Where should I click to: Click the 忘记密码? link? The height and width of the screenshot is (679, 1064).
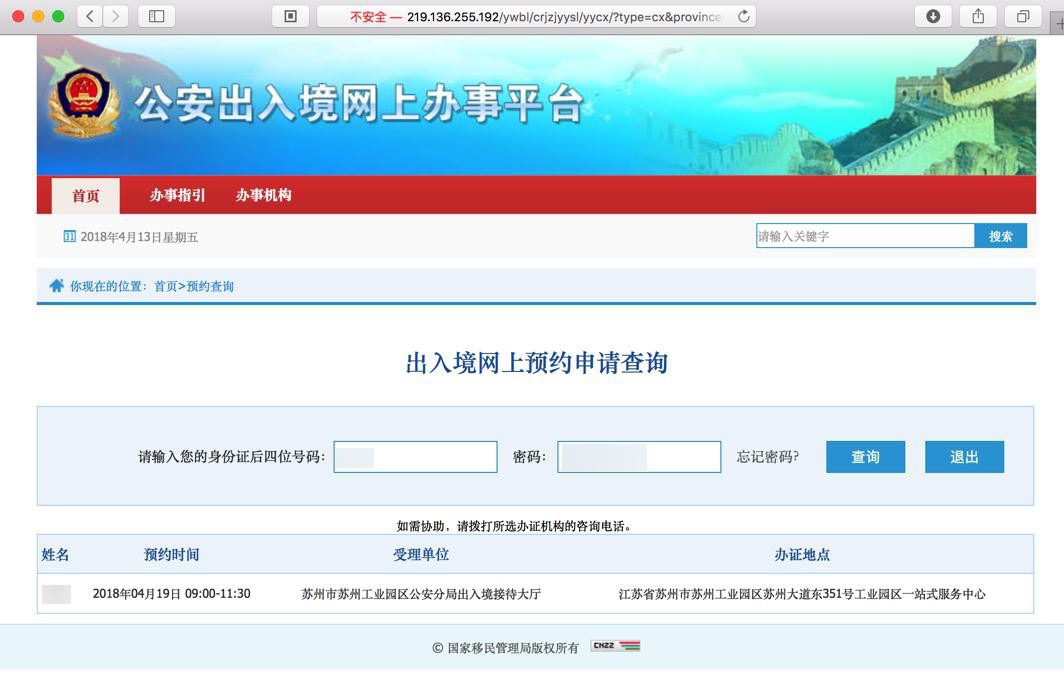767,457
